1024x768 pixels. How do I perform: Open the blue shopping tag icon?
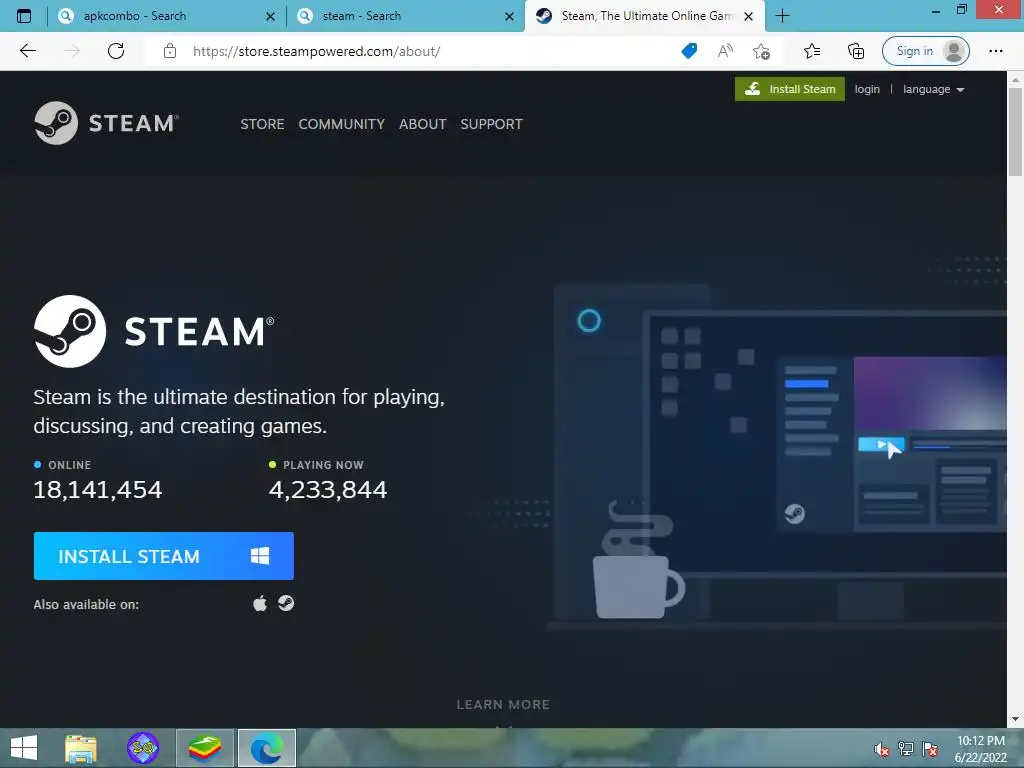pyautogui.click(x=689, y=51)
